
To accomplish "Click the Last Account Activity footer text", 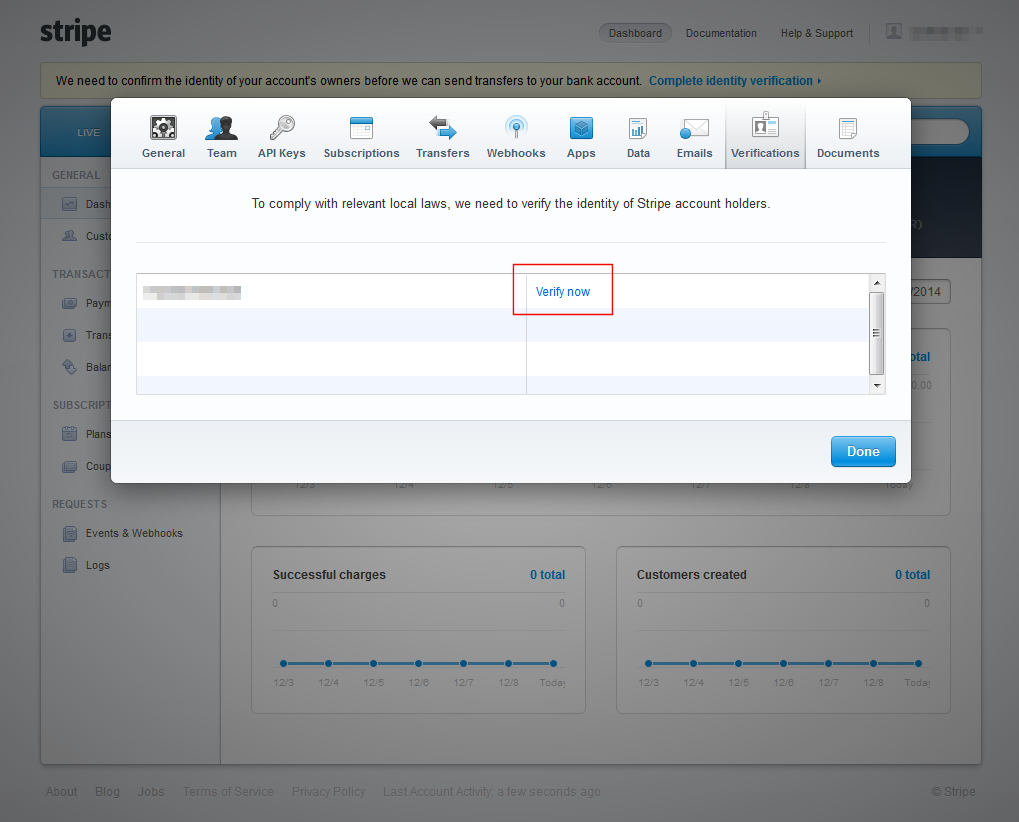I will (x=491, y=791).
